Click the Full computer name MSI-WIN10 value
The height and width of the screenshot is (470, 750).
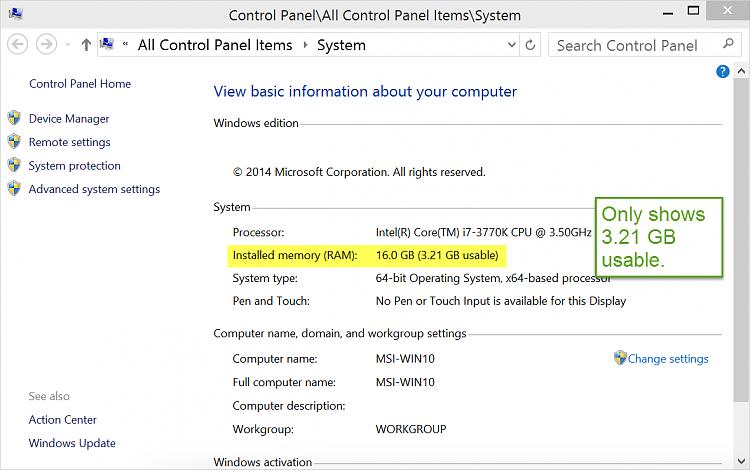pyautogui.click(x=405, y=383)
